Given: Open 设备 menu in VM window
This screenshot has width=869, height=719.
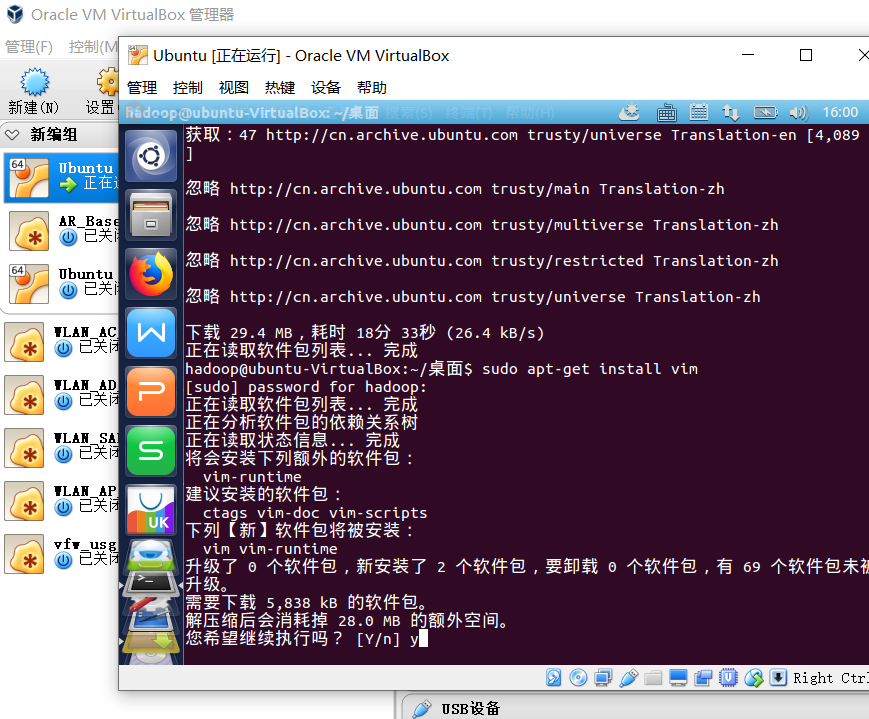Looking at the screenshot, I should (x=326, y=88).
